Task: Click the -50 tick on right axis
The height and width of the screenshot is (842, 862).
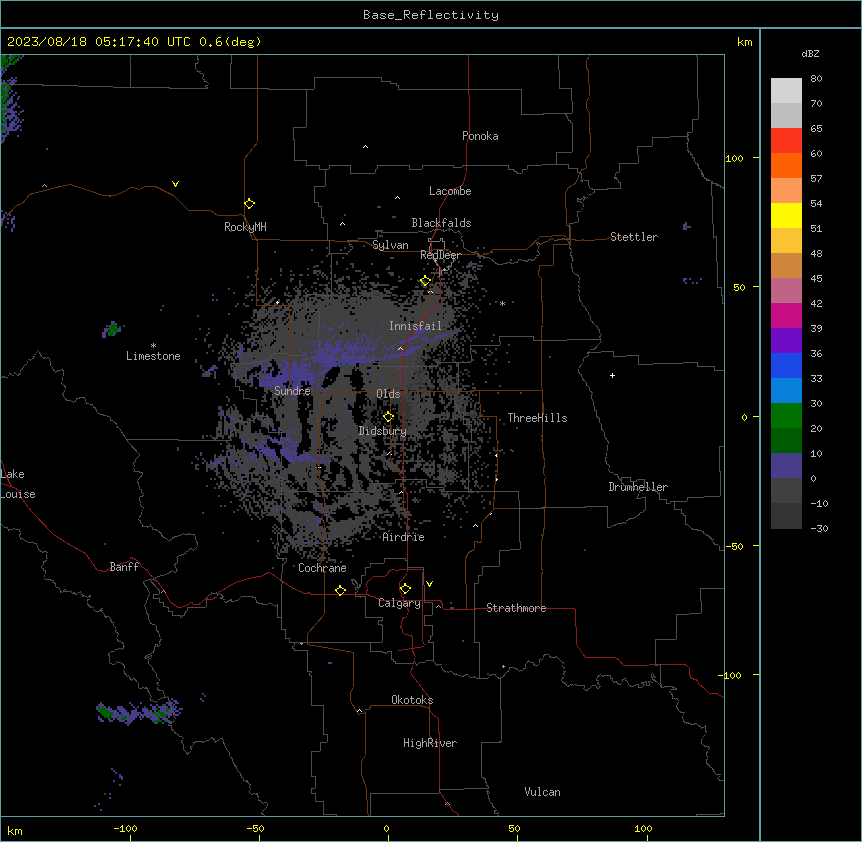Action: 734,546
